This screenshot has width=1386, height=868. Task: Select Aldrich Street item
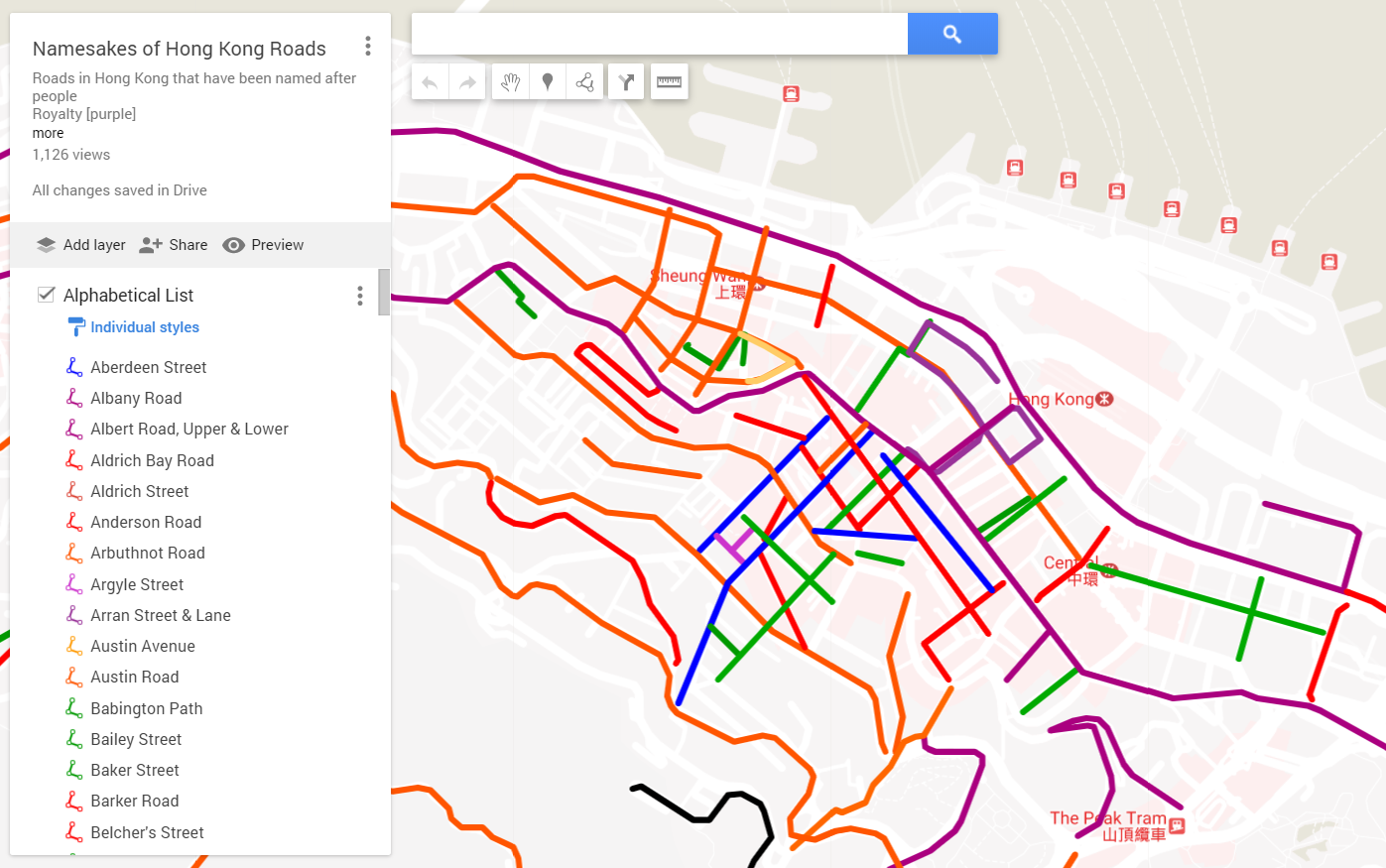pos(139,491)
